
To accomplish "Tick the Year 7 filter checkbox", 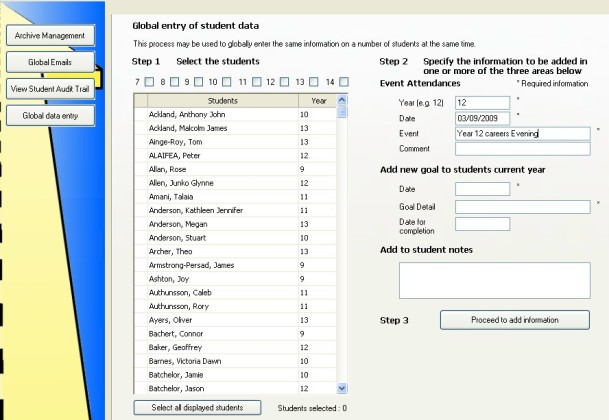I will tap(149, 82).
